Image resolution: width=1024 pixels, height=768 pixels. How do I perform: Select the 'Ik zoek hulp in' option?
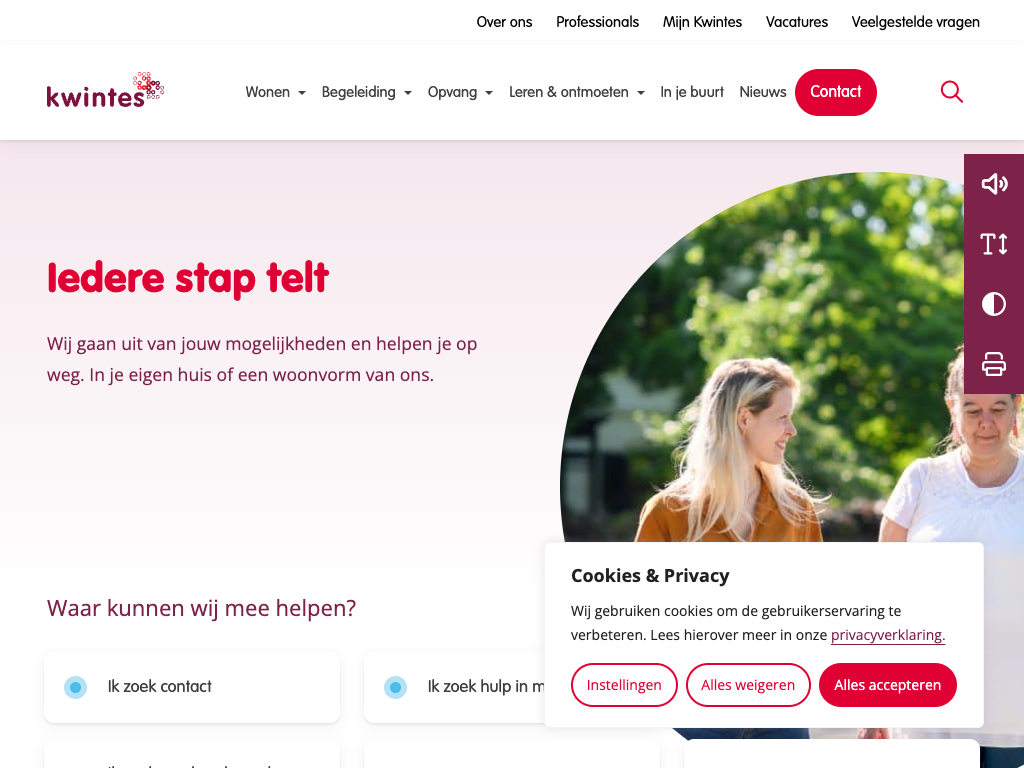[x=455, y=687]
